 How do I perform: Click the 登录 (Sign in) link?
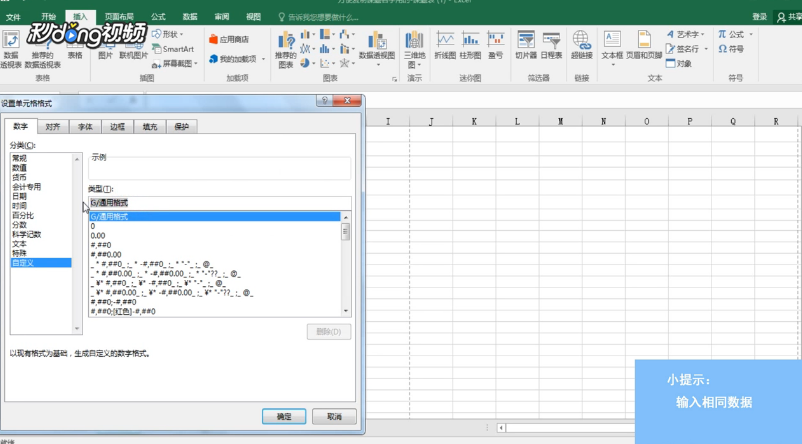coord(760,17)
